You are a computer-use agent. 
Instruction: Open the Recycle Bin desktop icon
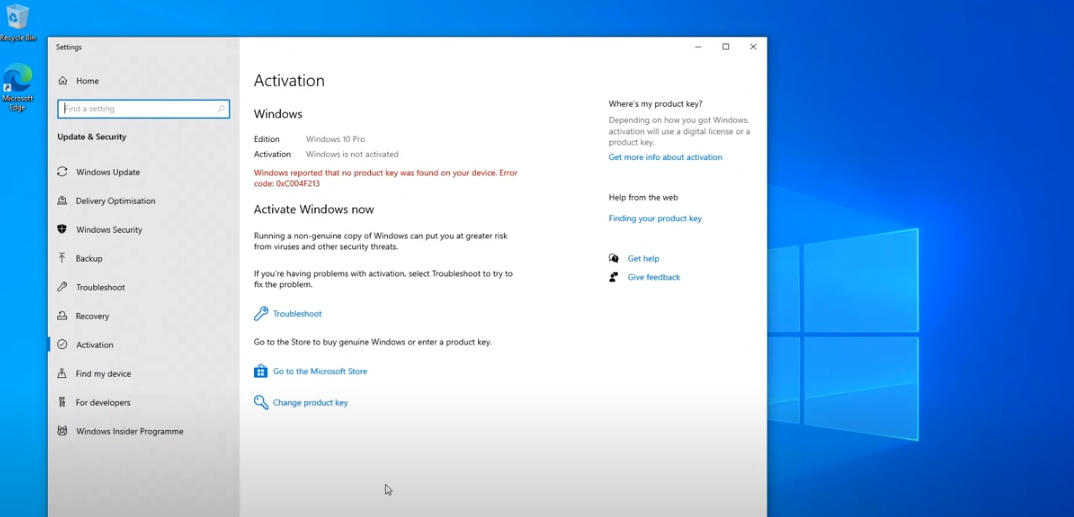click(18, 22)
